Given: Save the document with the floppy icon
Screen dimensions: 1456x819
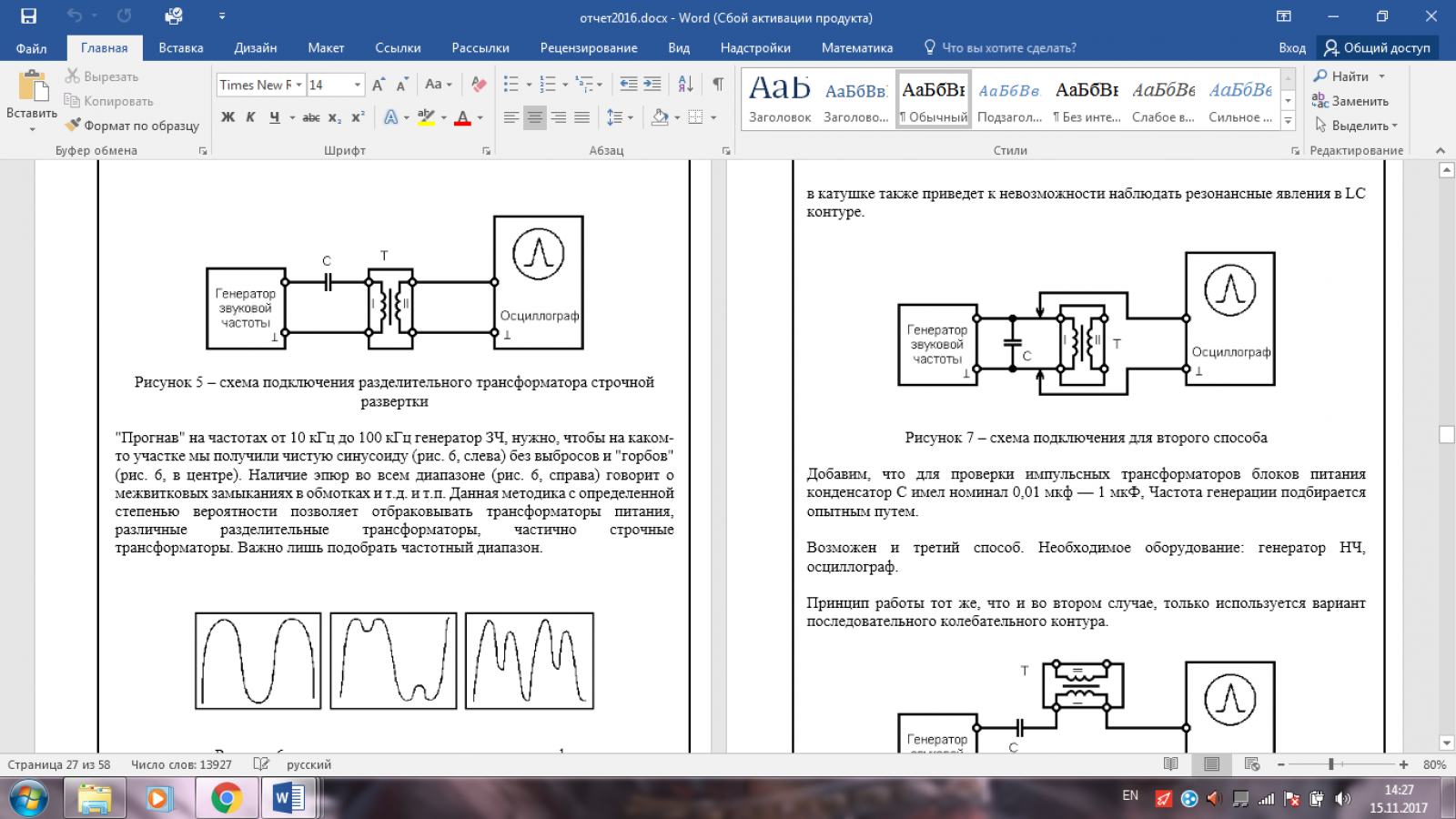Looking at the screenshot, I should [28, 16].
